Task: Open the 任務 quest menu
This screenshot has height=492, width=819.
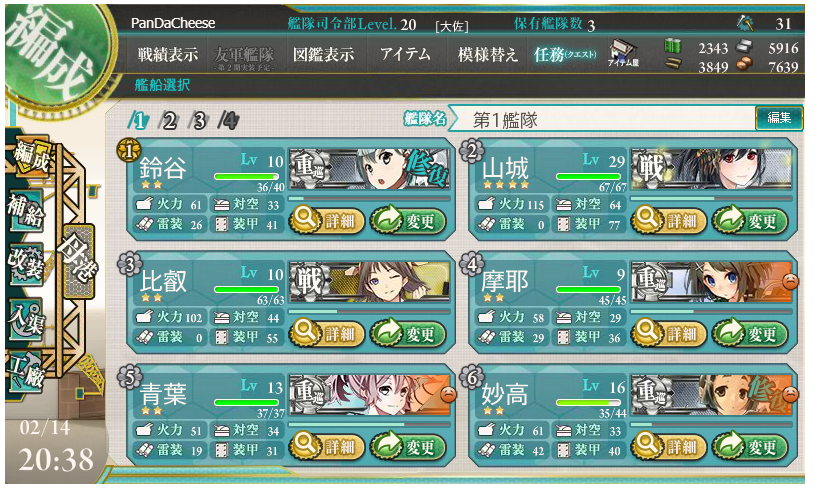Action: tap(565, 54)
